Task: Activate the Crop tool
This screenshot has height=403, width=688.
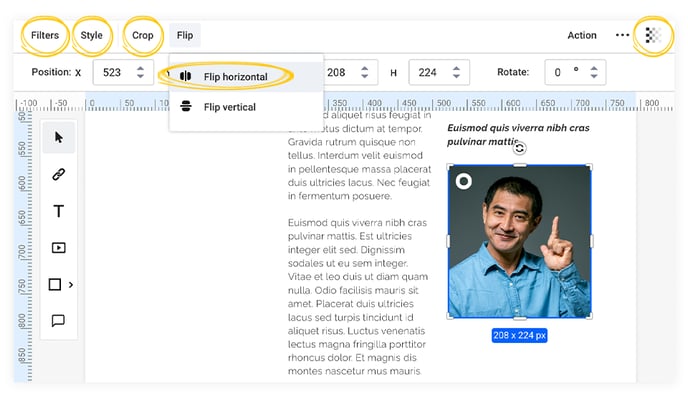Action: coord(143,35)
